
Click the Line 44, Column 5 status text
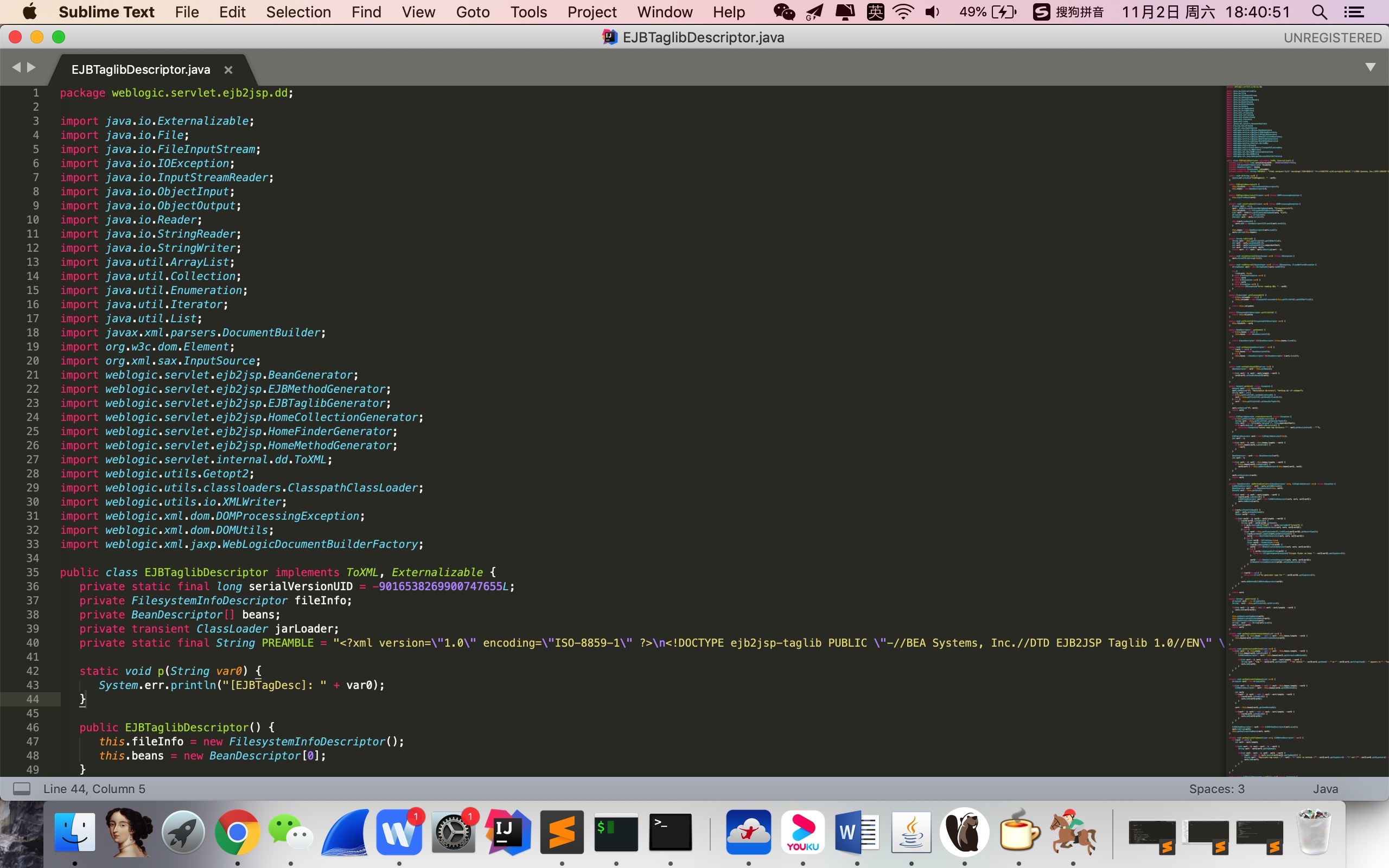(94, 789)
